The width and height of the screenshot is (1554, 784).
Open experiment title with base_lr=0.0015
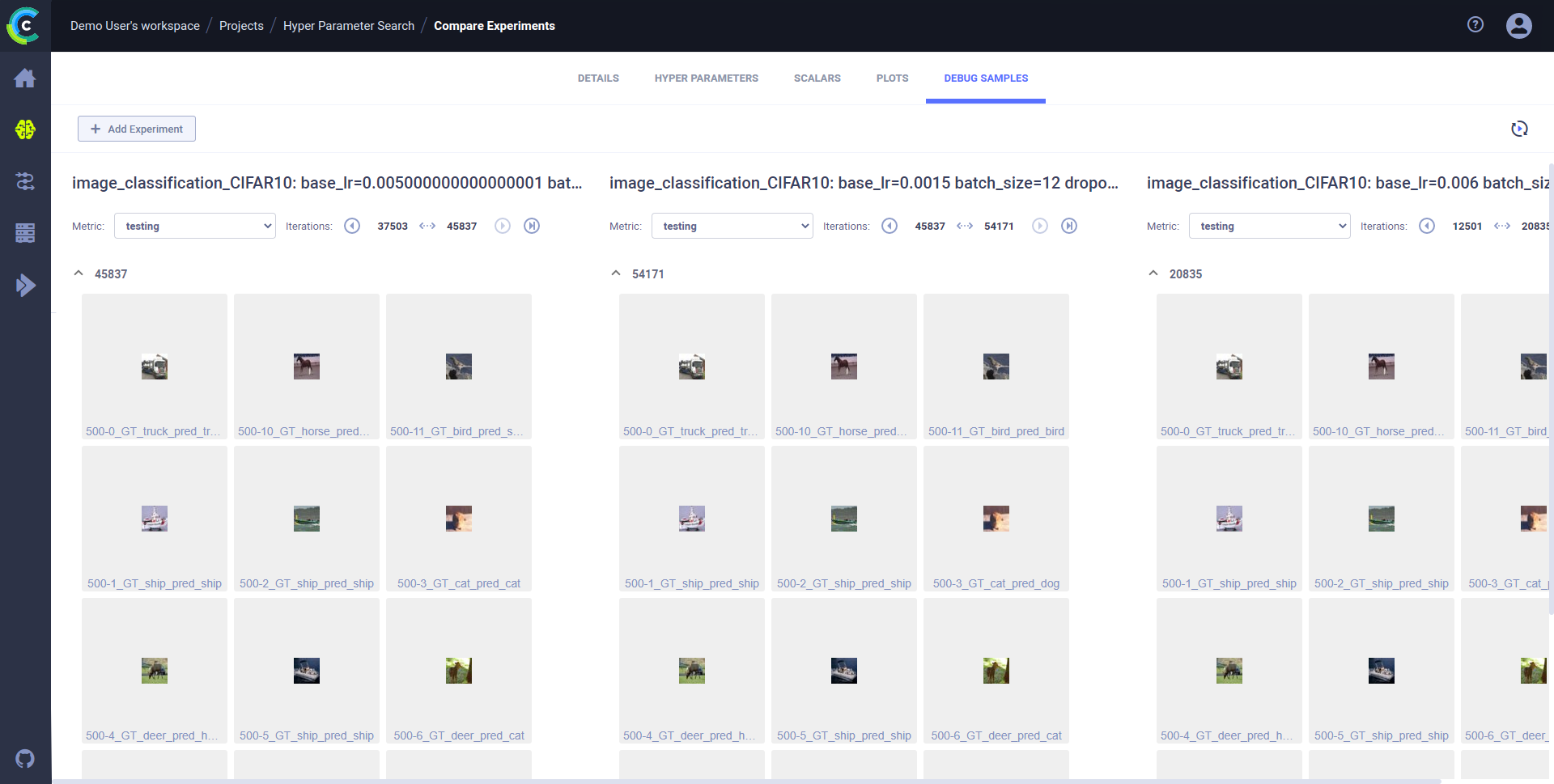pyautogui.click(x=864, y=183)
